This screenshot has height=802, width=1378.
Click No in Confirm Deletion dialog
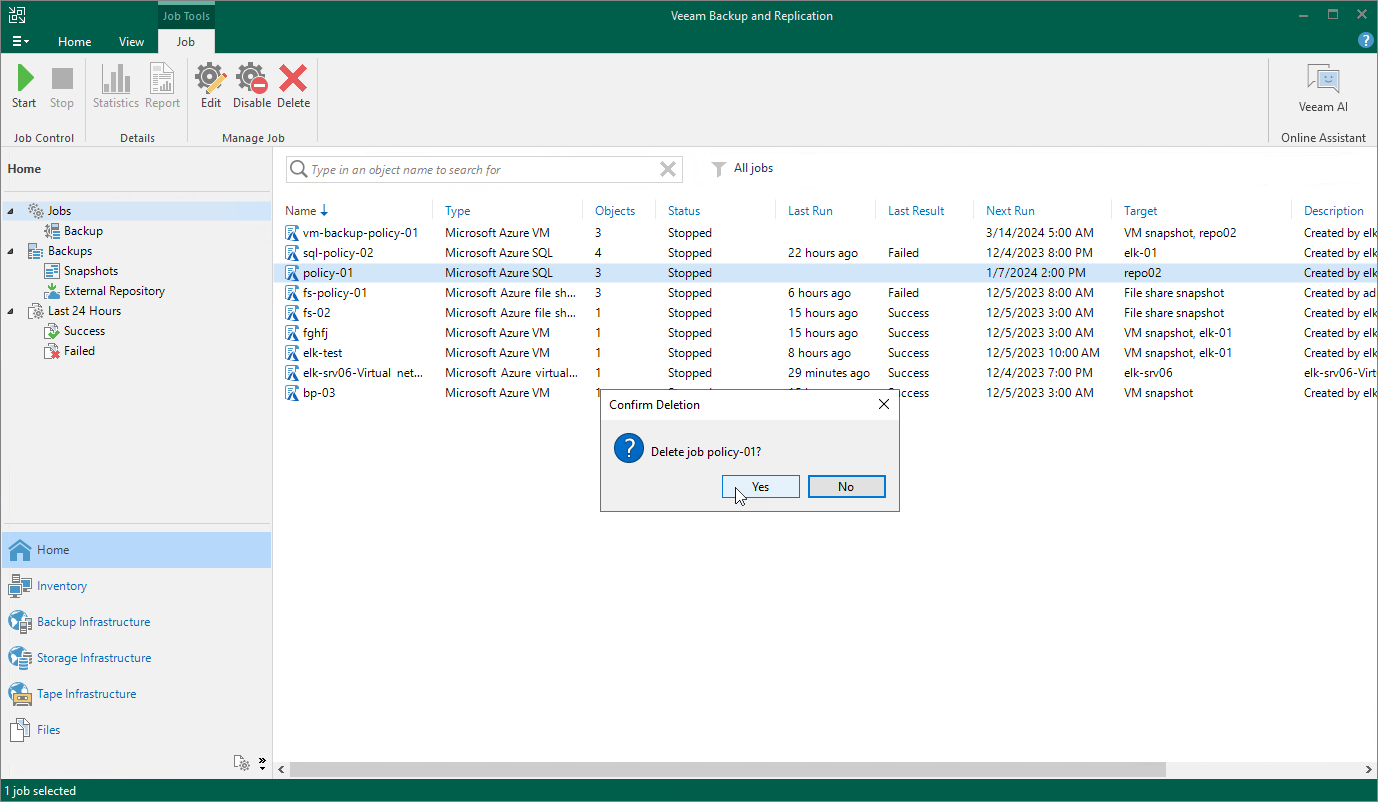tap(846, 487)
